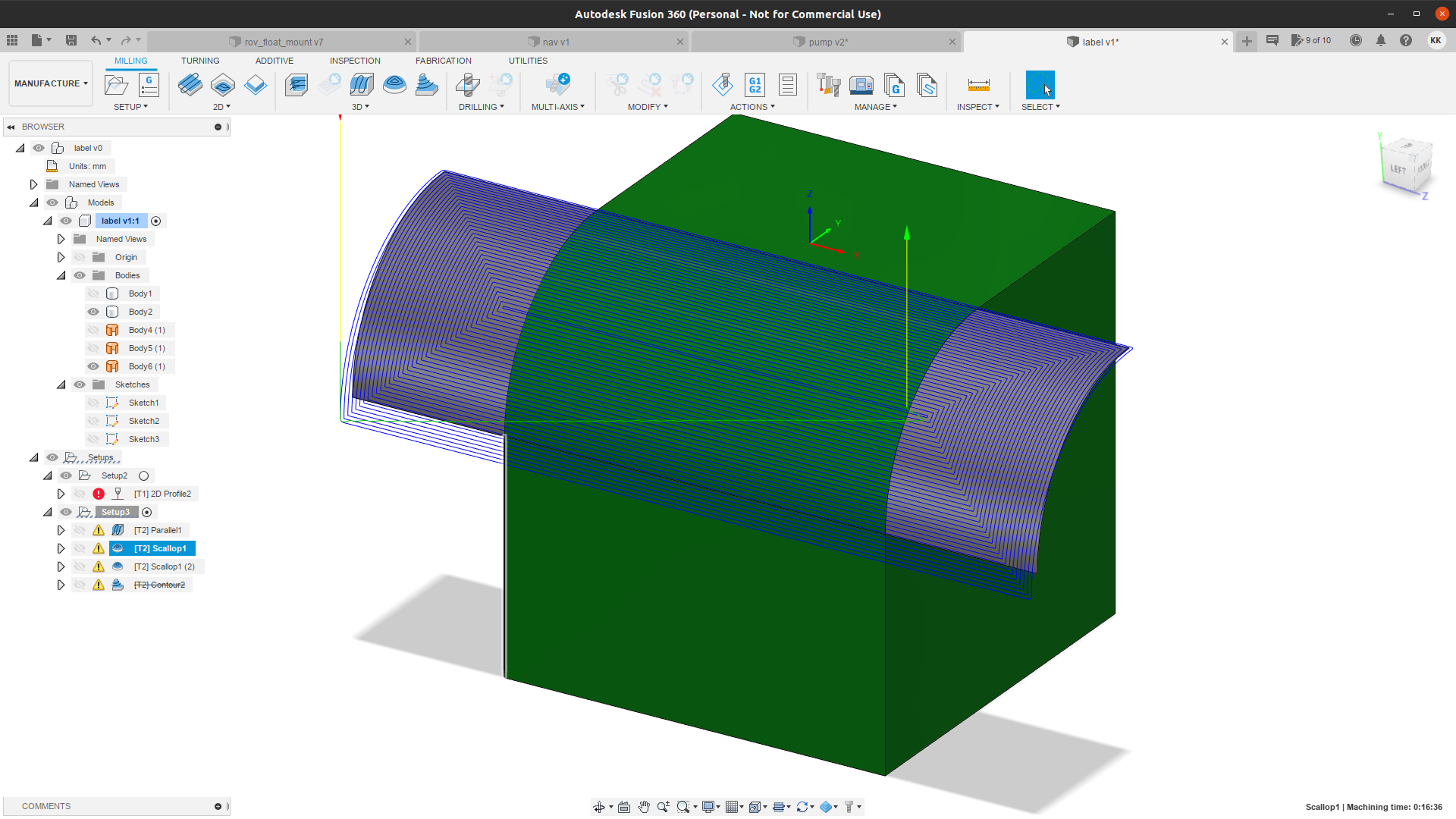Expand the Parallel1 operation node
1456x819 pixels.
61,530
